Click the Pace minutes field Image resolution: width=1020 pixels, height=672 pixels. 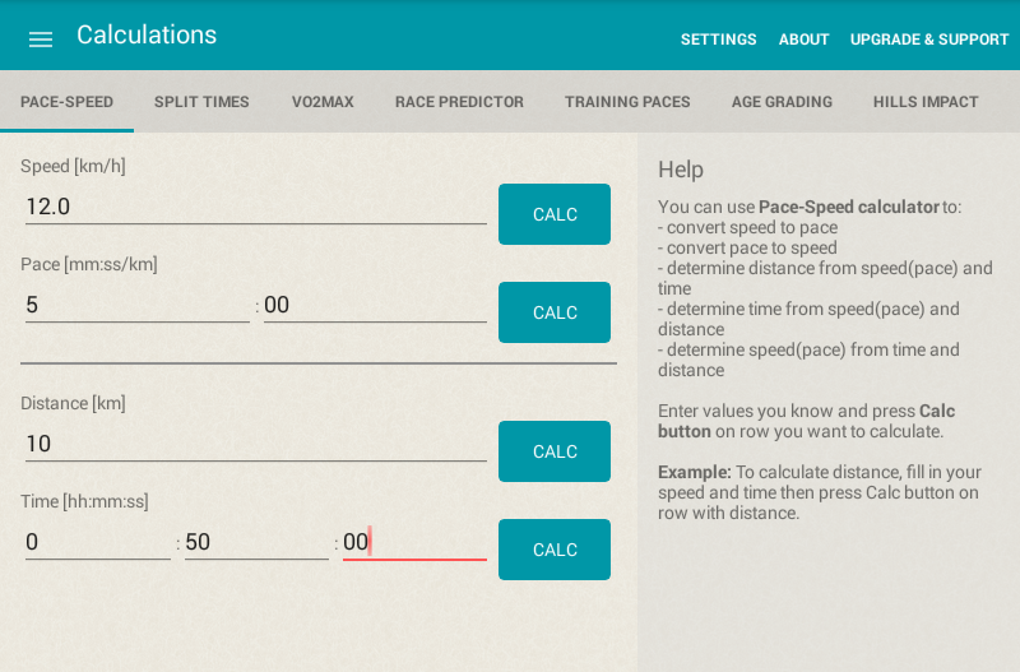click(x=137, y=305)
